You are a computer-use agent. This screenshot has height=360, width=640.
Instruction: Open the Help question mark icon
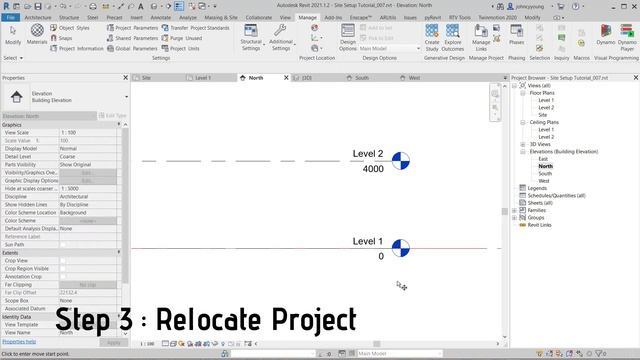(x=576, y=6)
